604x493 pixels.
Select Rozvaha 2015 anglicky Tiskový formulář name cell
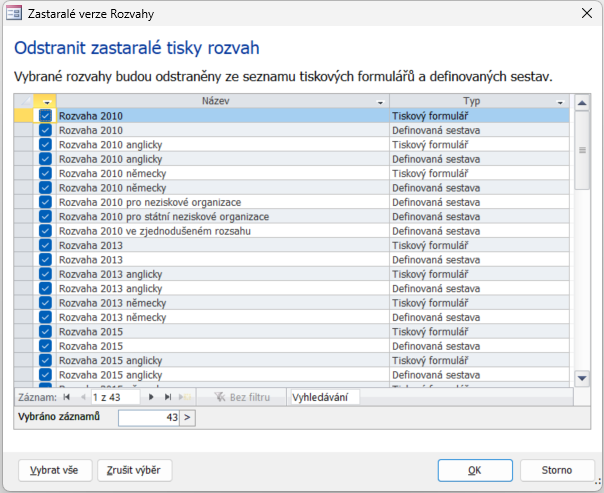coord(223,360)
